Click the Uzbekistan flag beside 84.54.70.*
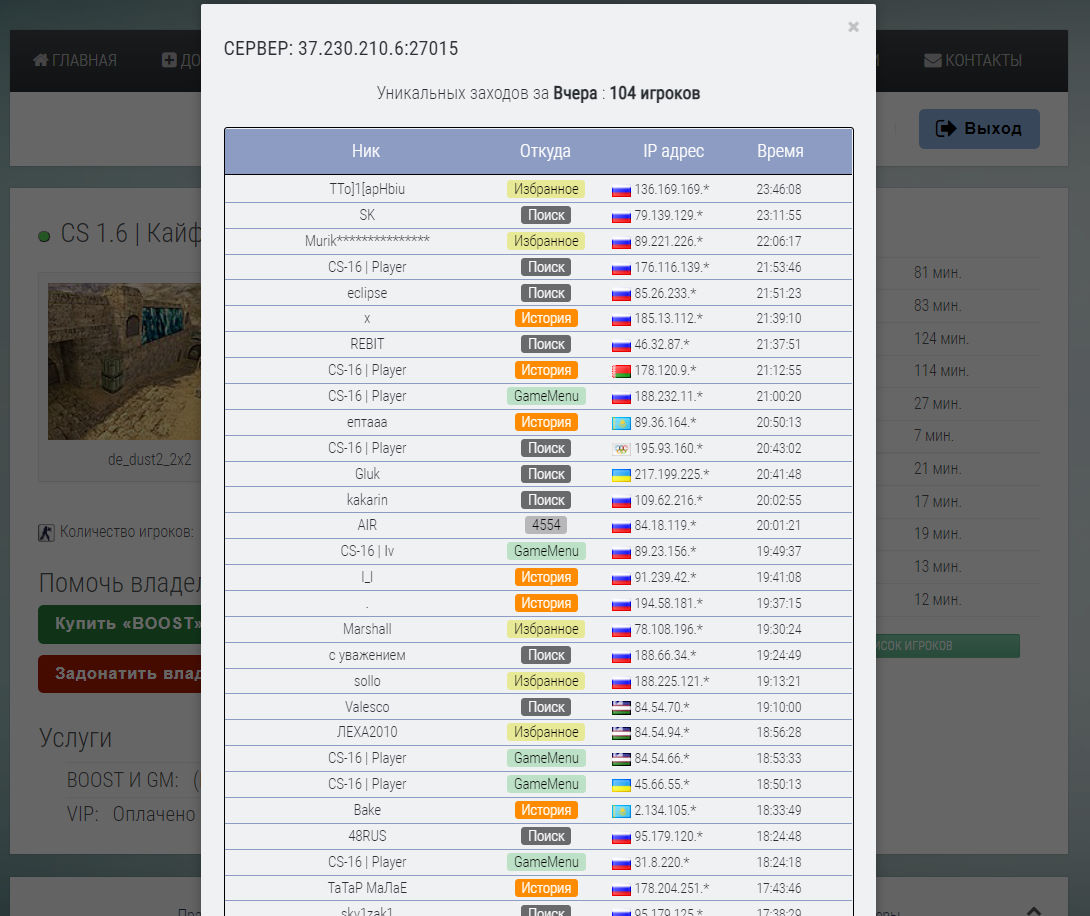1090x916 pixels. pos(621,708)
